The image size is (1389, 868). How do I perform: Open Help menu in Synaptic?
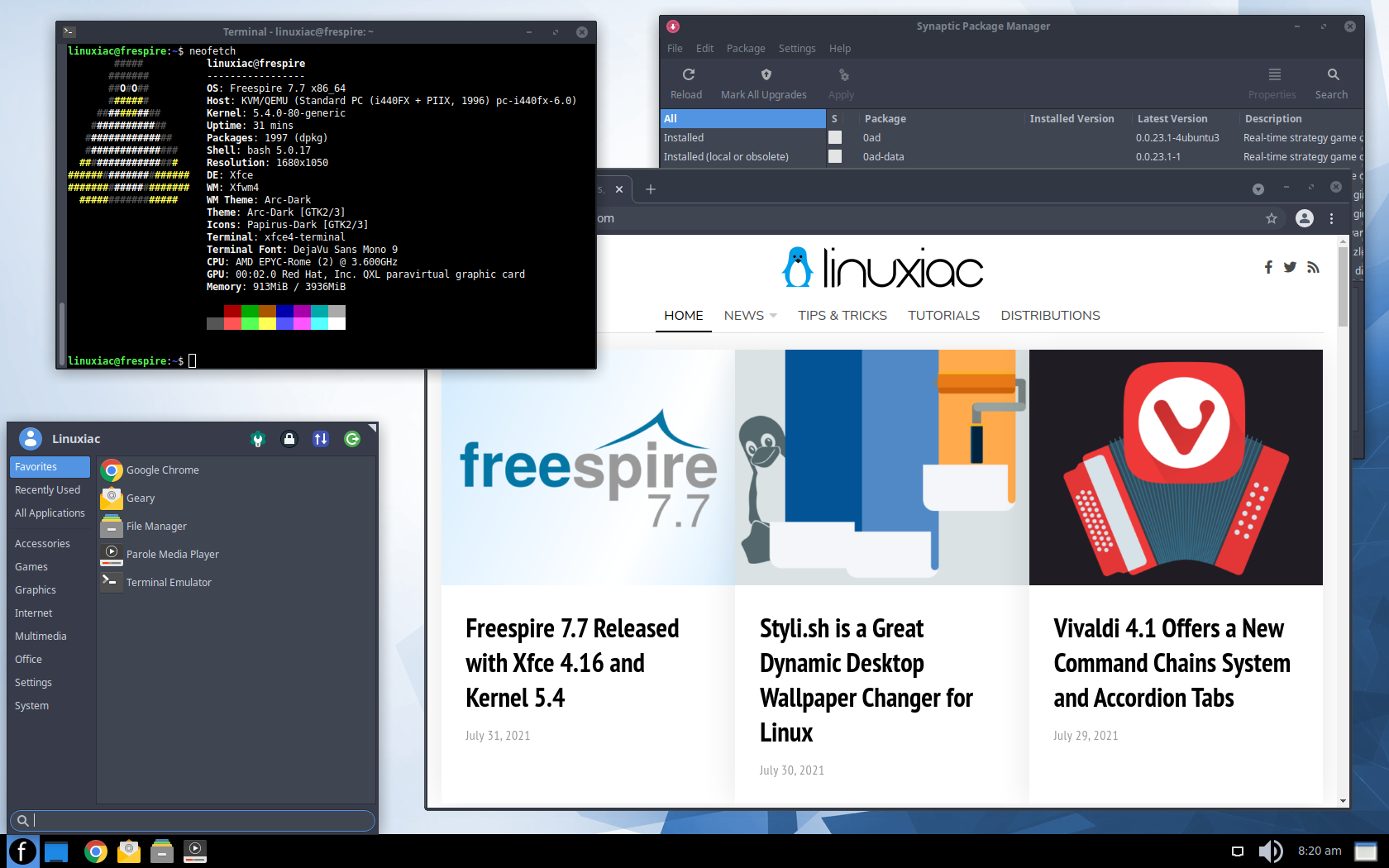click(840, 48)
